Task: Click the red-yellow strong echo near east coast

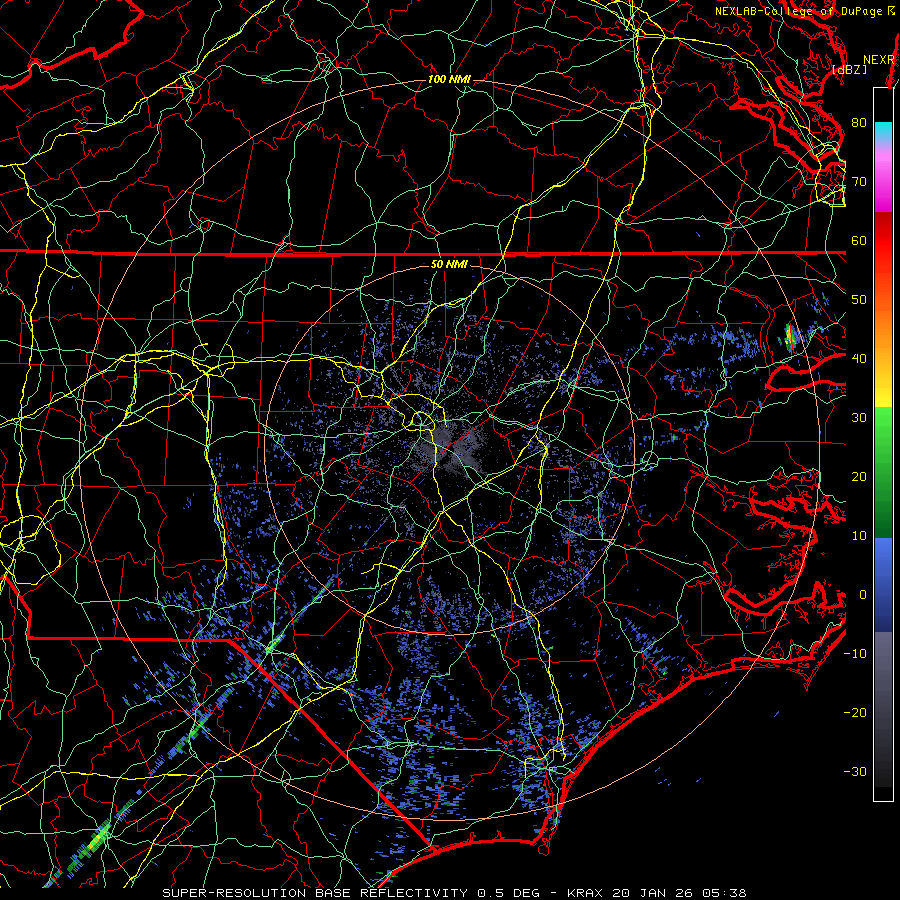Action: click(x=790, y=337)
